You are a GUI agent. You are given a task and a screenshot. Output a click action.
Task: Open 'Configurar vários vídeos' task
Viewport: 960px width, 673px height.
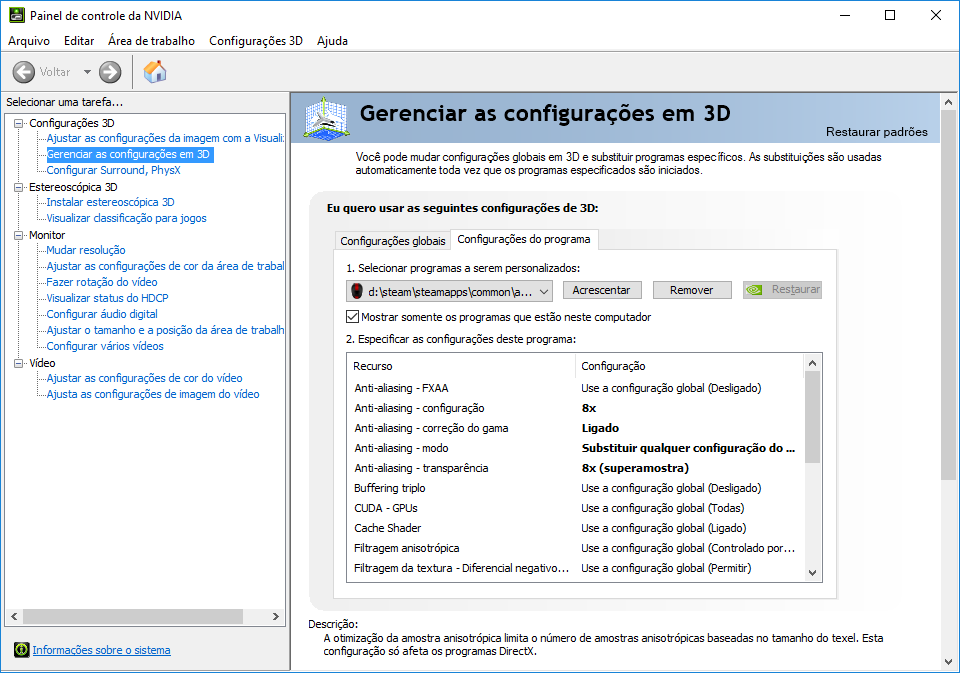[105, 346]
